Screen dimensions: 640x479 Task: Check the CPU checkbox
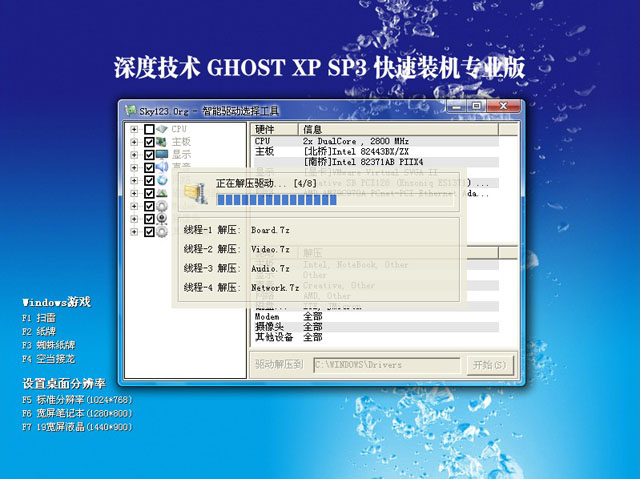pos(149,129)
